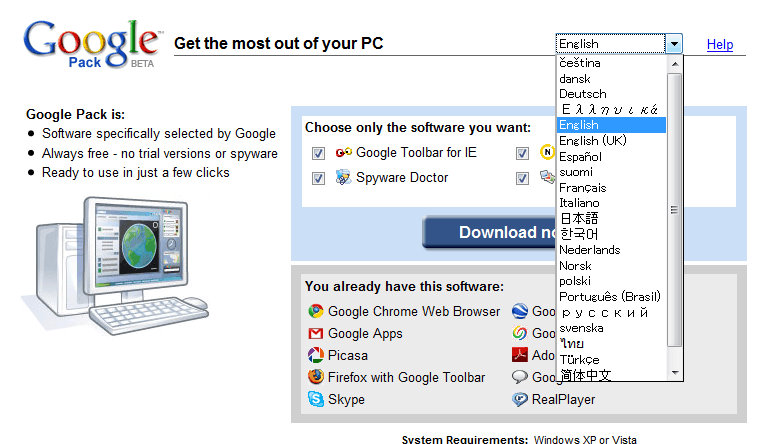Screen dimensions: 774x444
Task: Choose Français in the language list
Action: 612,188
